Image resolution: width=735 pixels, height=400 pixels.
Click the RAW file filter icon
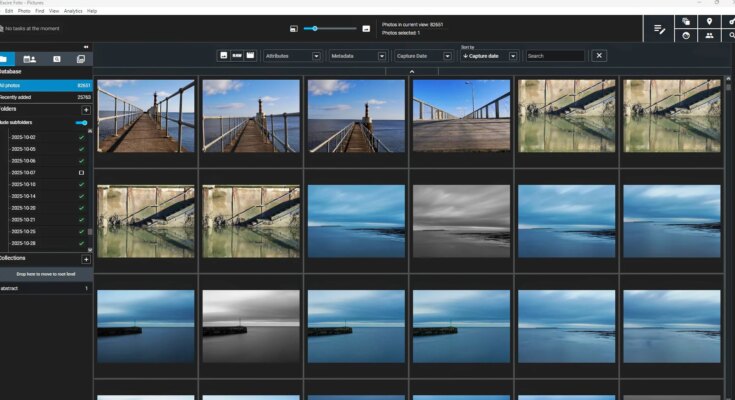point(237,56)
